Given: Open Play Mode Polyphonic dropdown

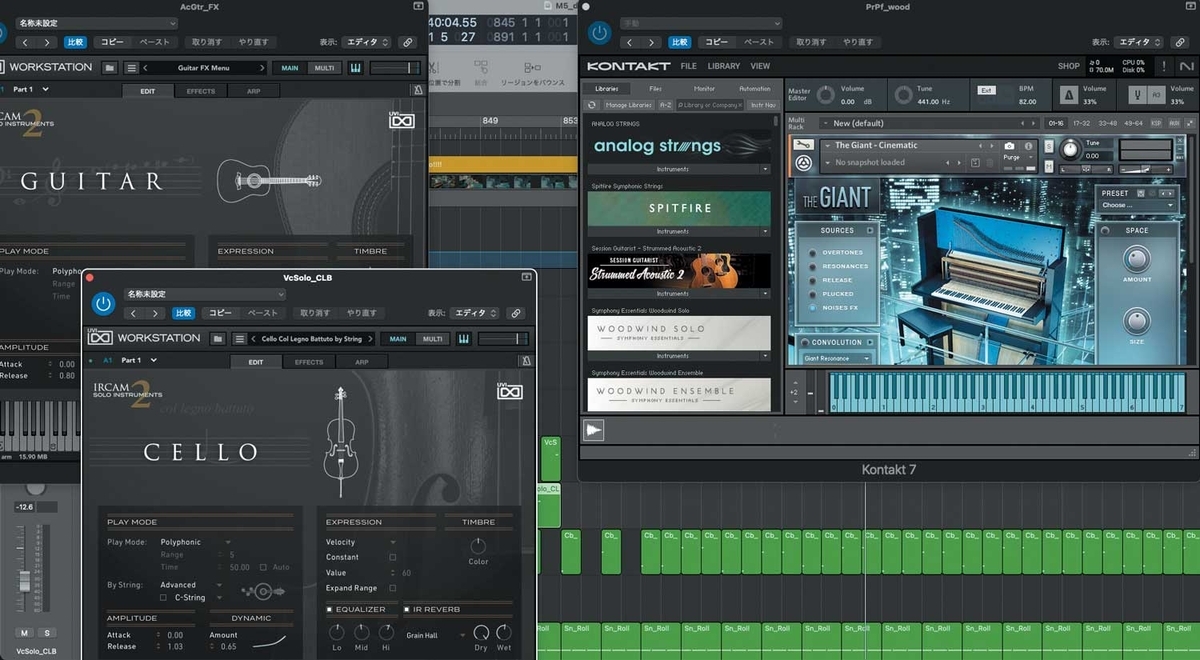Looking at the screenshot, I should coord(195,542).
